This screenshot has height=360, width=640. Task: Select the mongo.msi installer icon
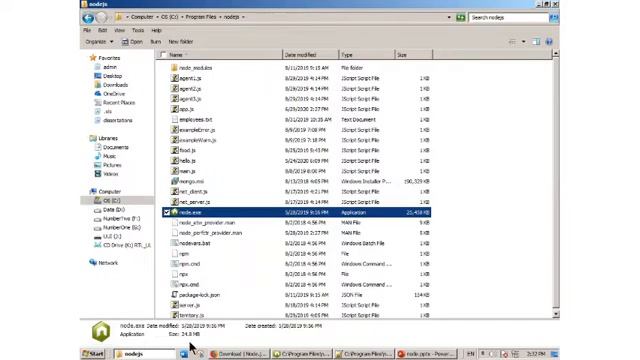(x=175, y=181)
